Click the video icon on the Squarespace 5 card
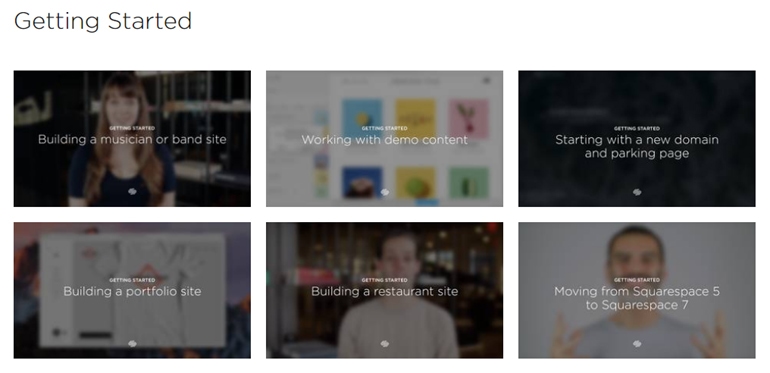Image resolution: width=770 pixels, height=373 pixels. tap(637, 344)
